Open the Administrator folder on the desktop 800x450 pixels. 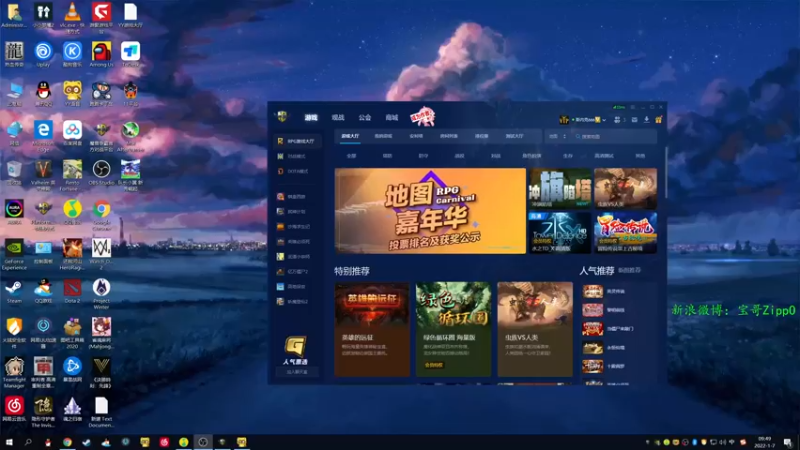14,15
